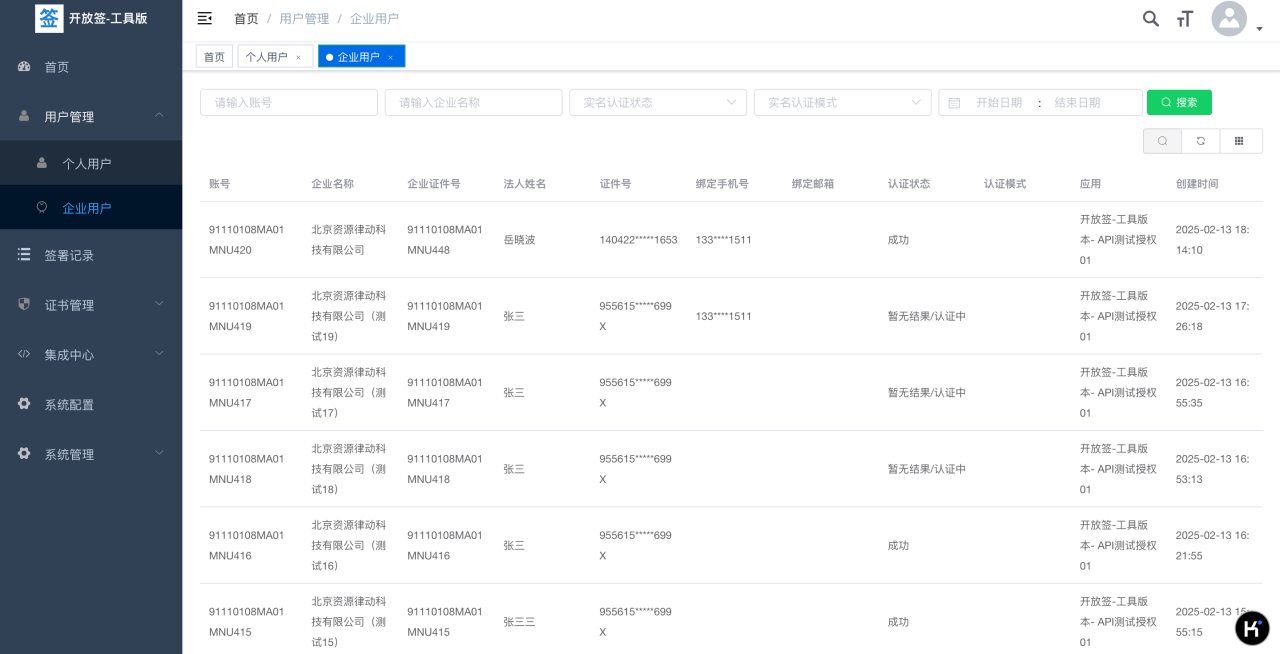Click the legal person name 岳晓波
The height and width of the screenshot is (654, 1280).
pos(519,240)
